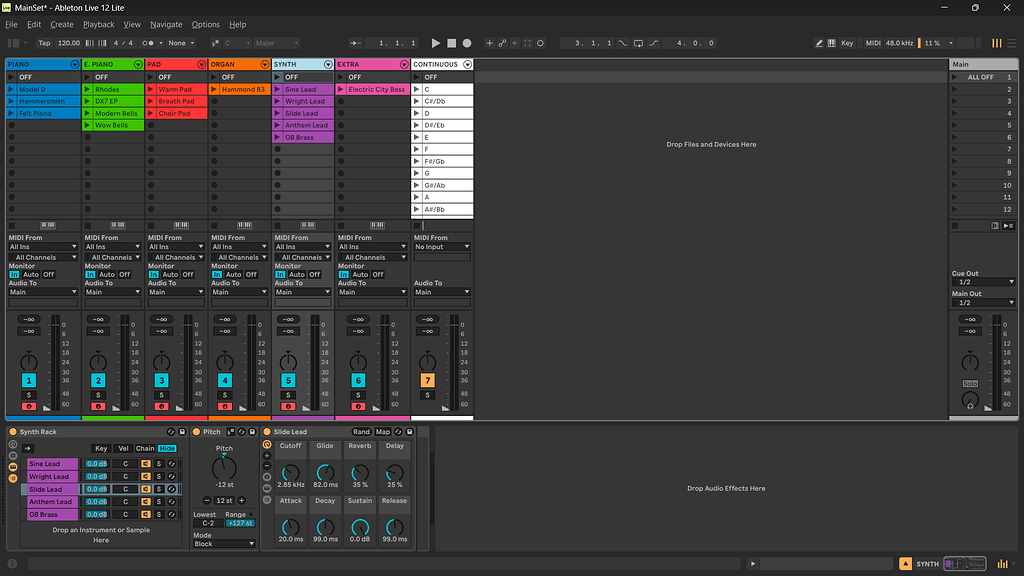Click the hot-swap icon on the Pitch device

point(242,431)
